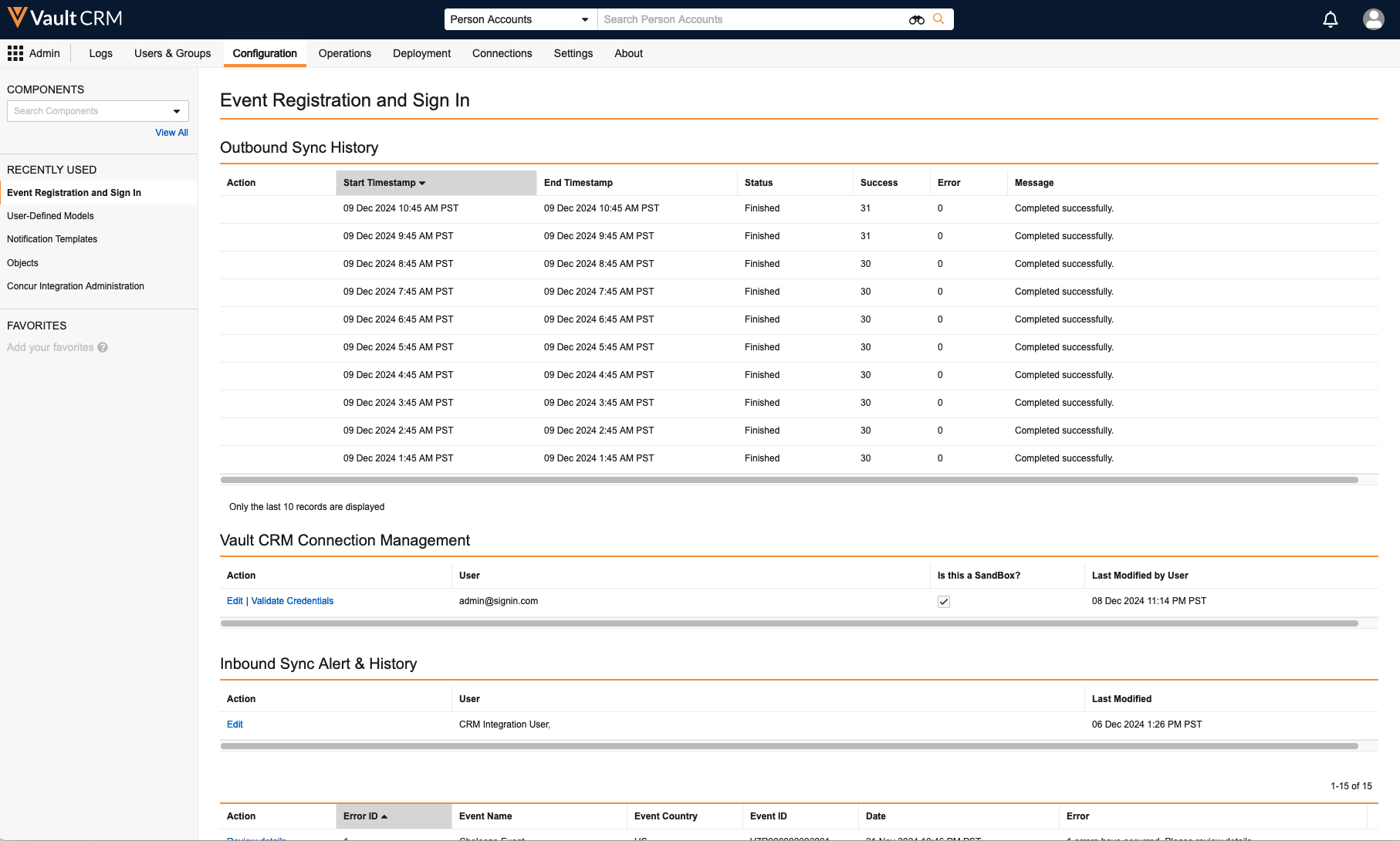
Task: Sort by Error ID column arrow
Action: [384, 816]
